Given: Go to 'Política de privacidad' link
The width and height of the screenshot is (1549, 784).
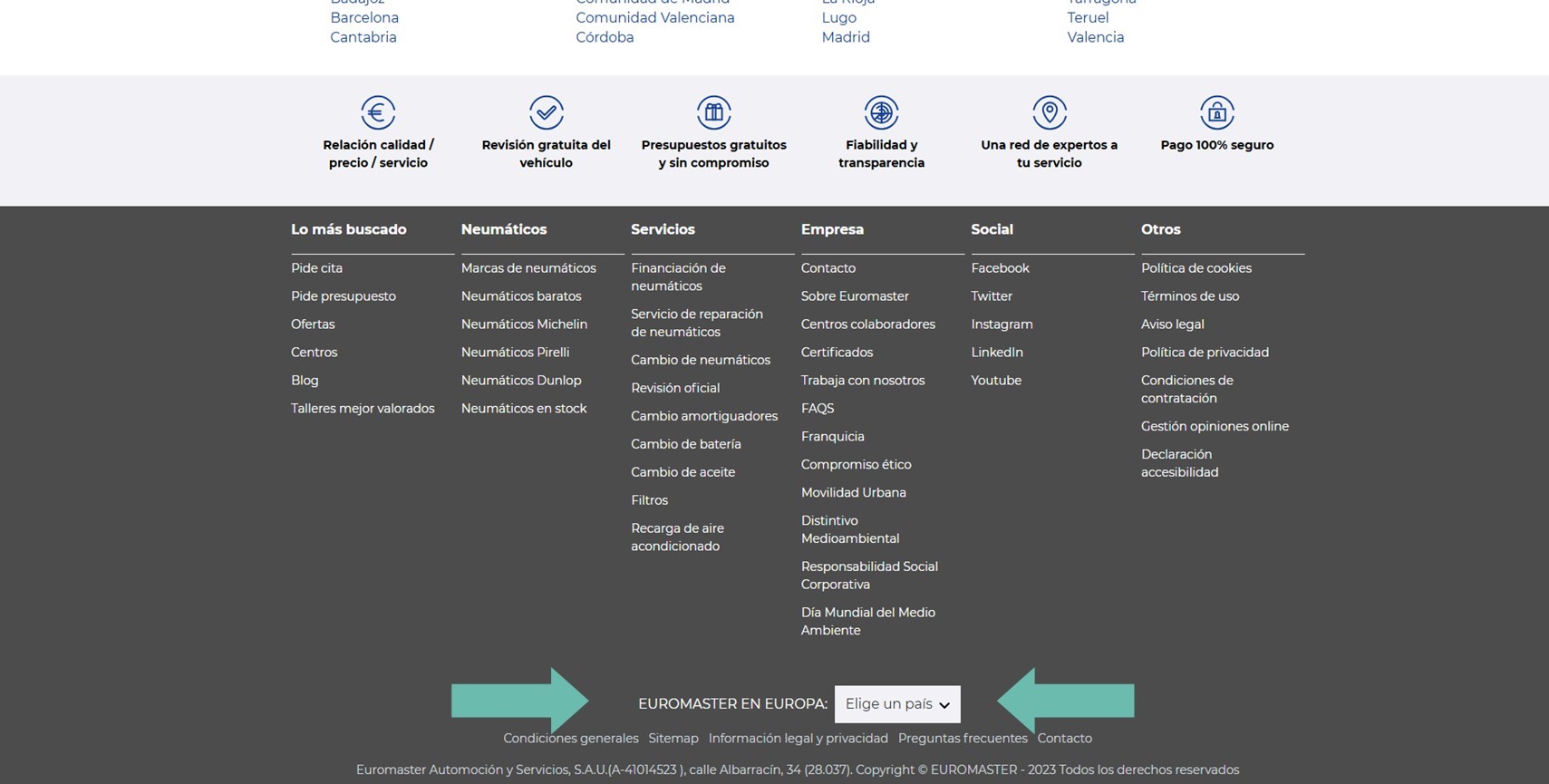Looking at the screenshot, I should pos(1205,353).
